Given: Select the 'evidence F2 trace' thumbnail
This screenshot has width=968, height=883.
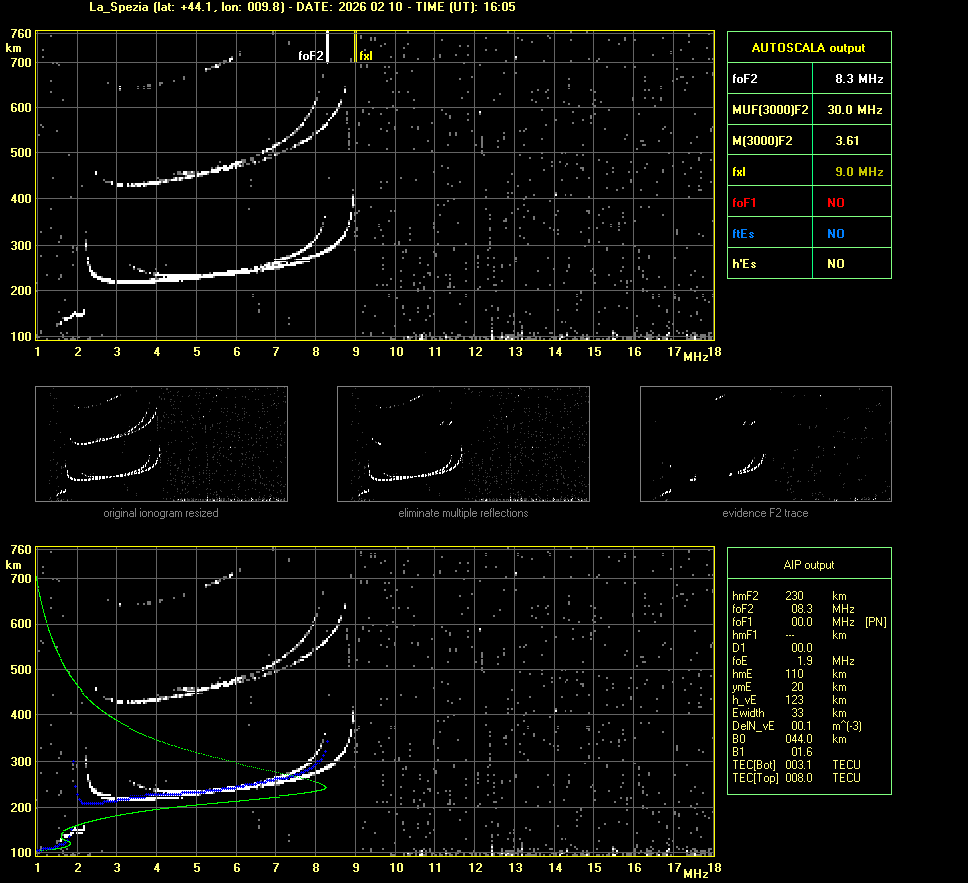Looking at the screenshot, I should tap(765, 444).
